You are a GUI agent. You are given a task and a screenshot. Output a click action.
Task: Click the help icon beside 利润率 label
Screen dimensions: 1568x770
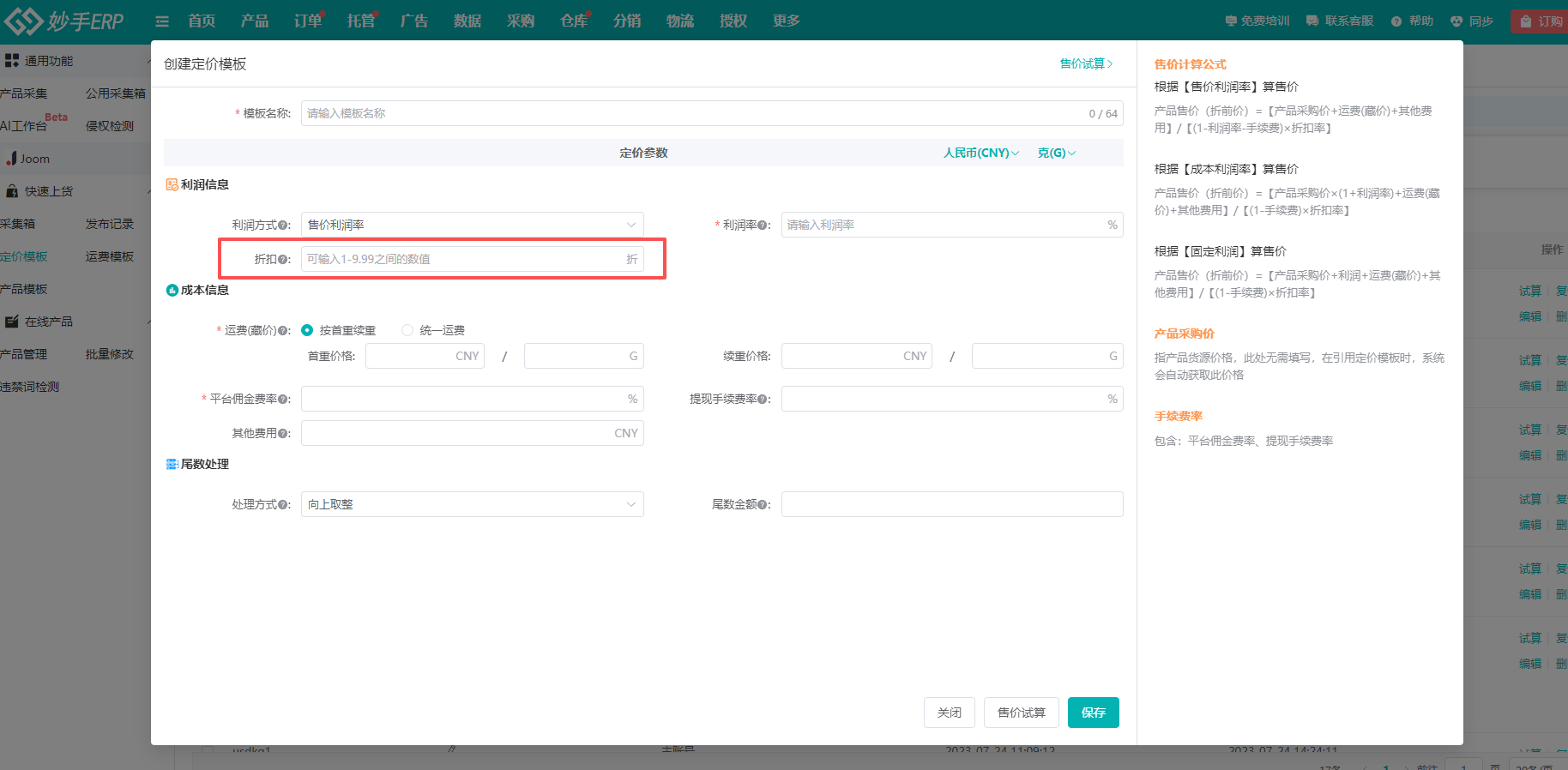click(763, 226)
